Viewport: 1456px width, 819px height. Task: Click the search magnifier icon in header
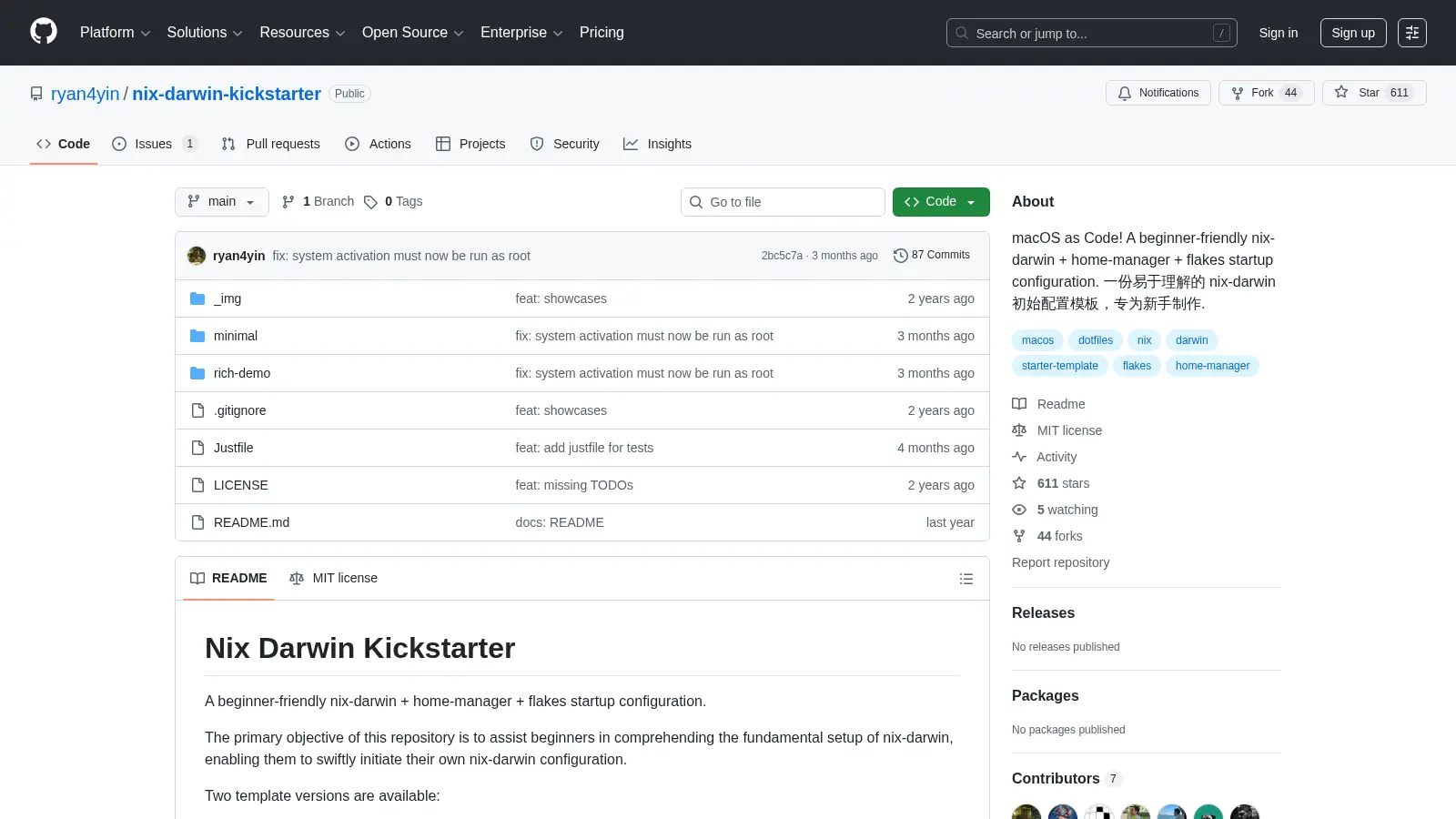(x=962, y=33)
